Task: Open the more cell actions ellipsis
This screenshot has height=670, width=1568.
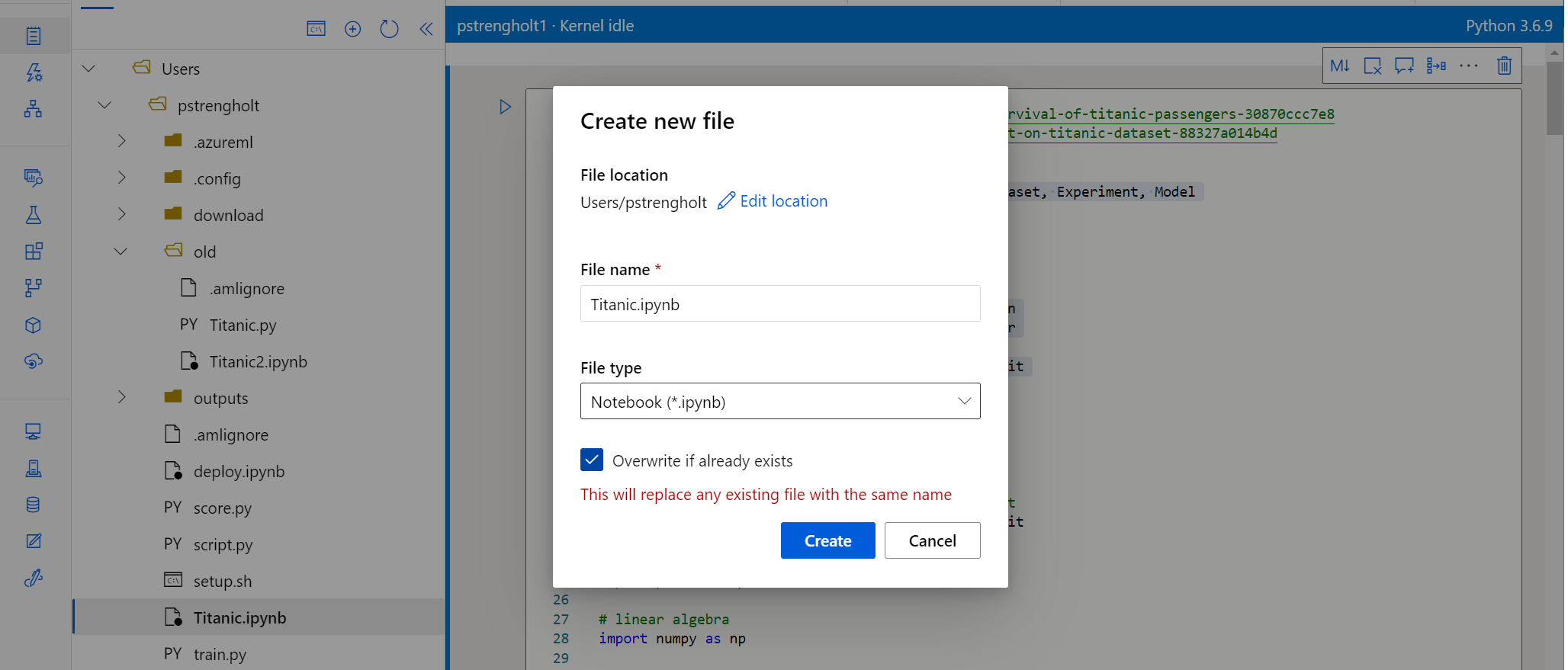Action: coord(1468,66)
